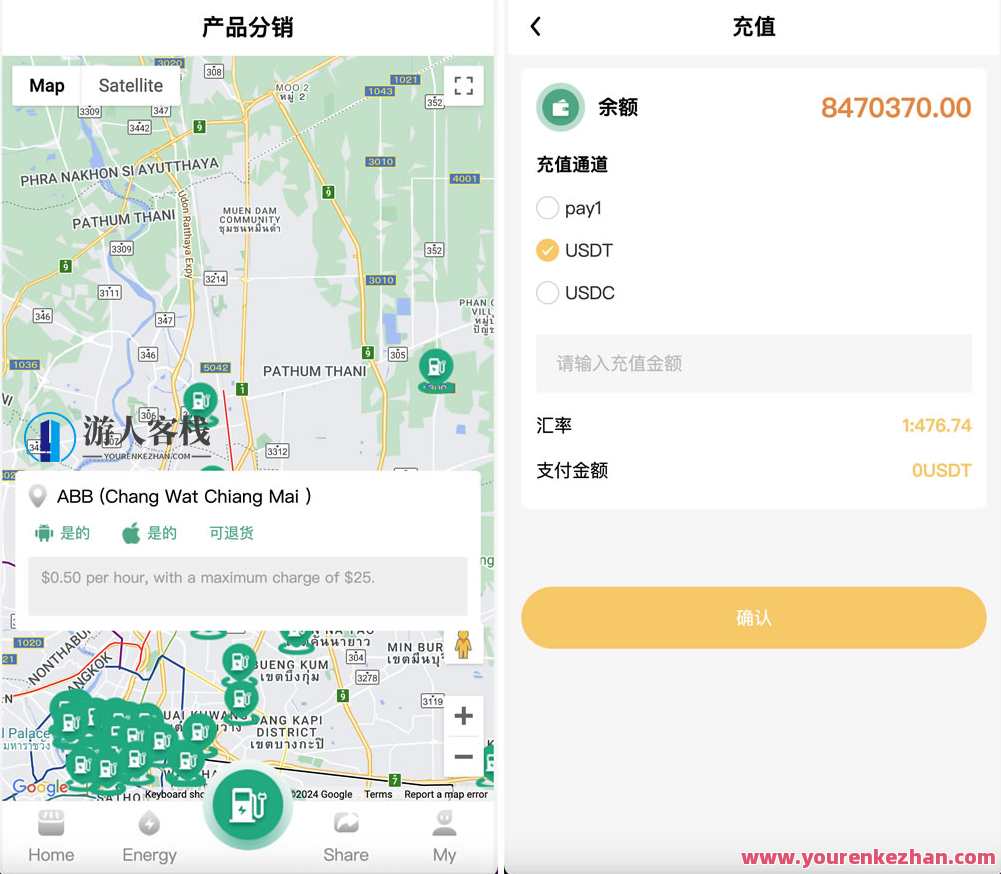The width and height of the screenshot is (1001, 874).
Task: Switch to Satellite map view
Action: [x=130, y=85]
